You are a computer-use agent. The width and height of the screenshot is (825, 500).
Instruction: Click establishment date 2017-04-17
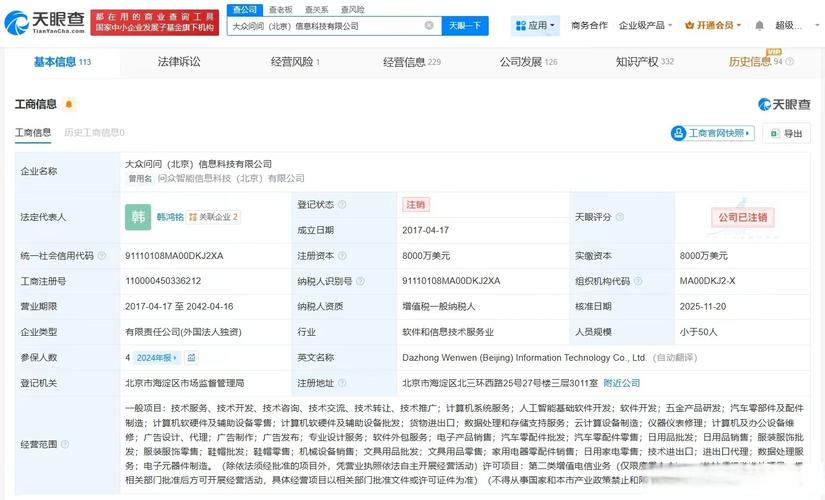coord(426,230)
